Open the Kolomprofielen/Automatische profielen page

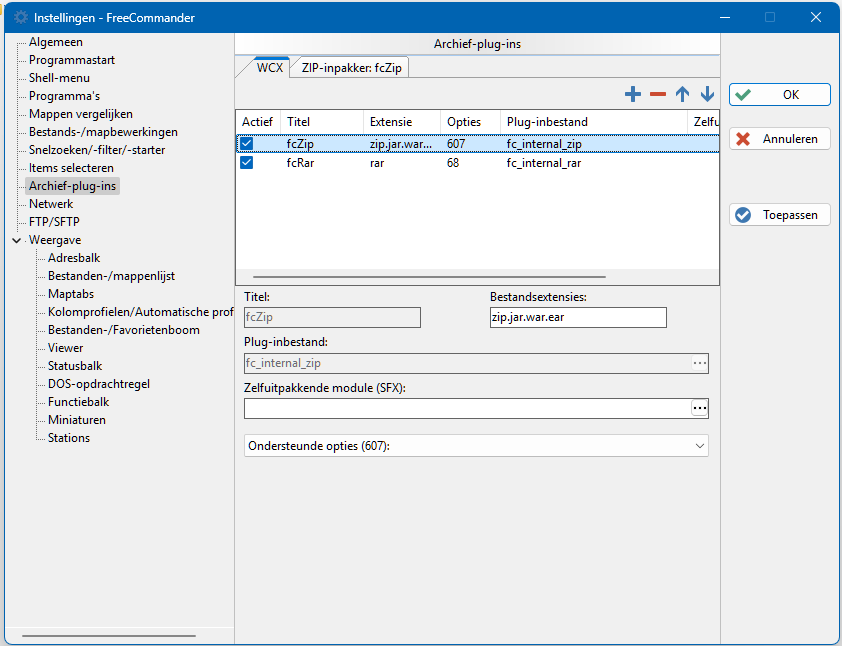(140, 312)
